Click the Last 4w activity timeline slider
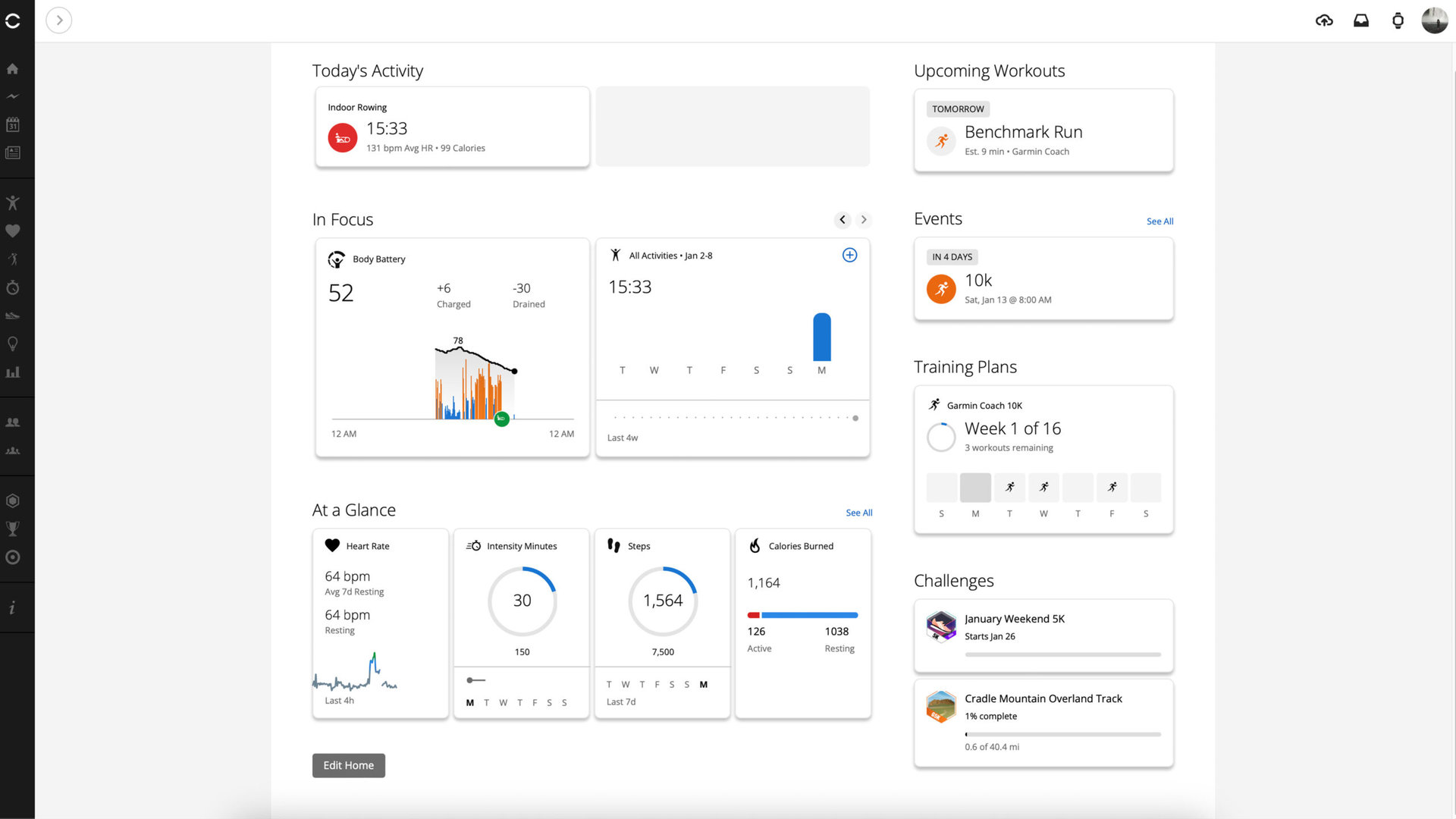 pyautogui.click(x=855, y=418)
